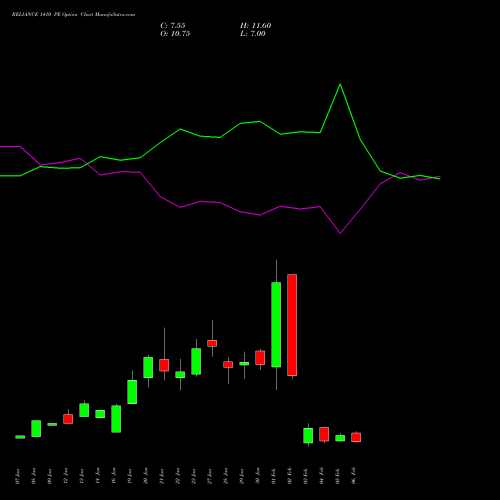The image size is (500, 500).
Task: Click the 27 Jan date label
Action: [210, 476]
